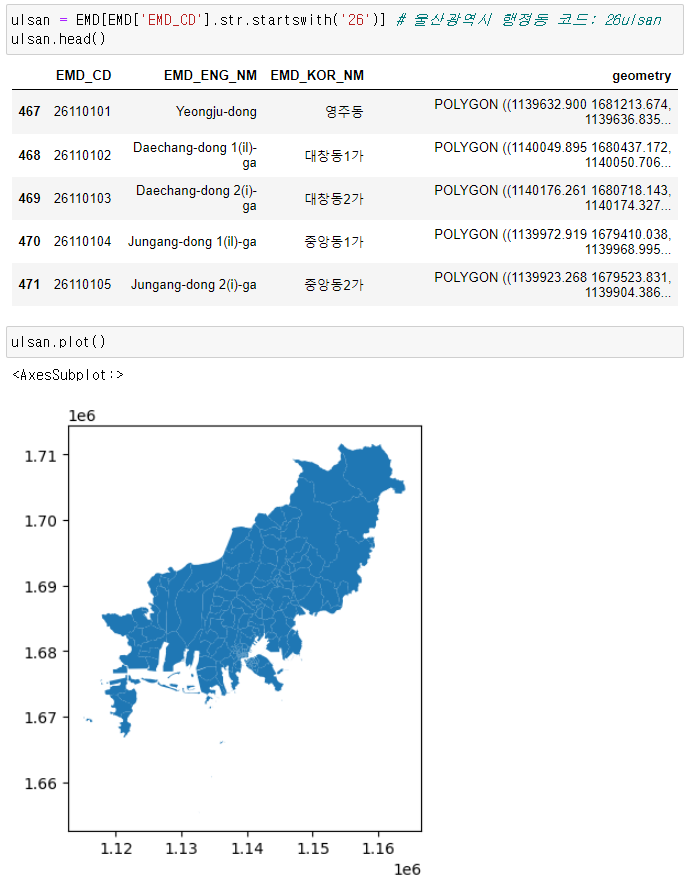Click y-axis tick label 1.70
The width and height of the screenshot is (695, 888).
(41, 521)
